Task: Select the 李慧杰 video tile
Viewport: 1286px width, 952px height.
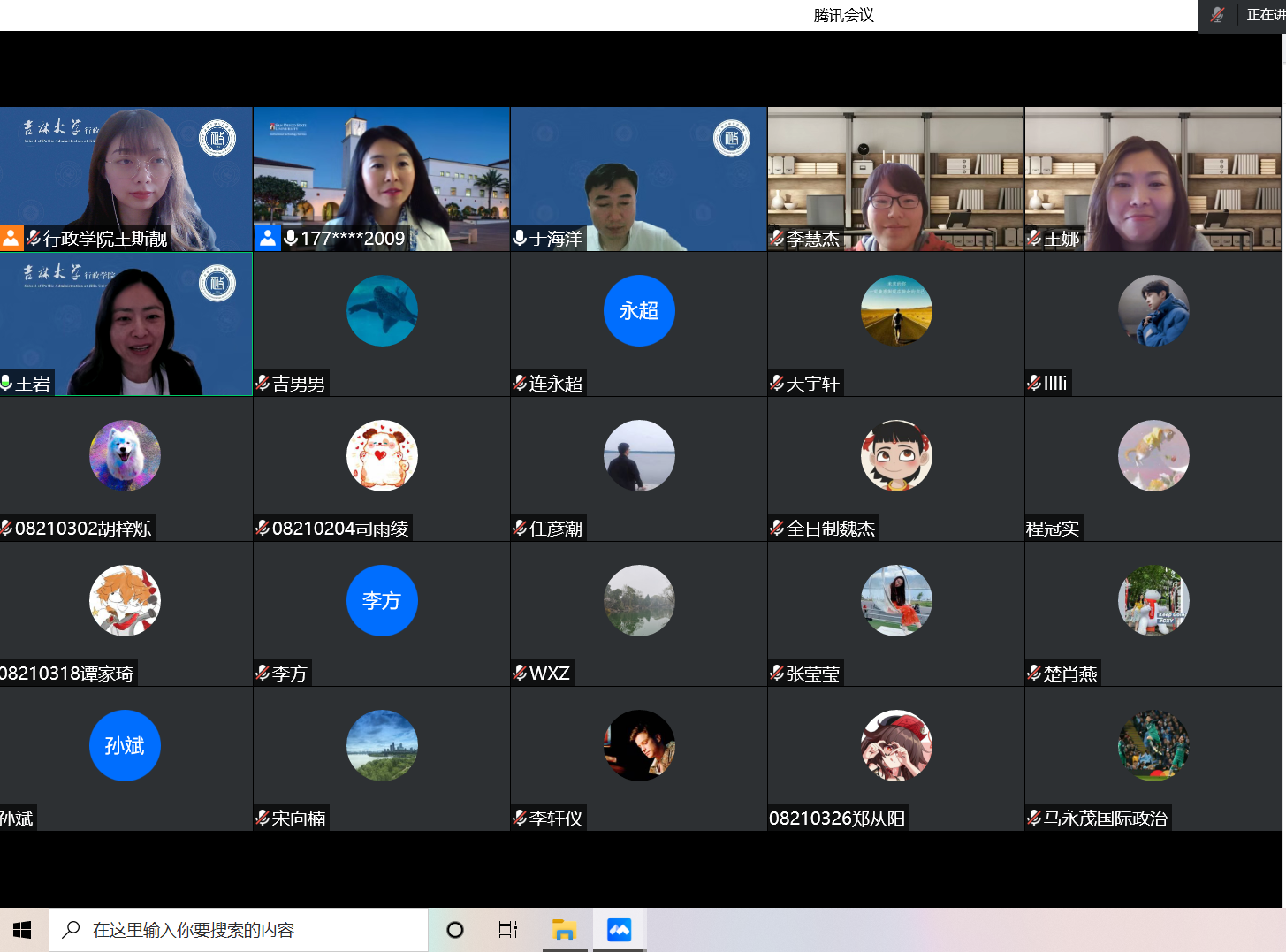Action: [x=895, y=179]
